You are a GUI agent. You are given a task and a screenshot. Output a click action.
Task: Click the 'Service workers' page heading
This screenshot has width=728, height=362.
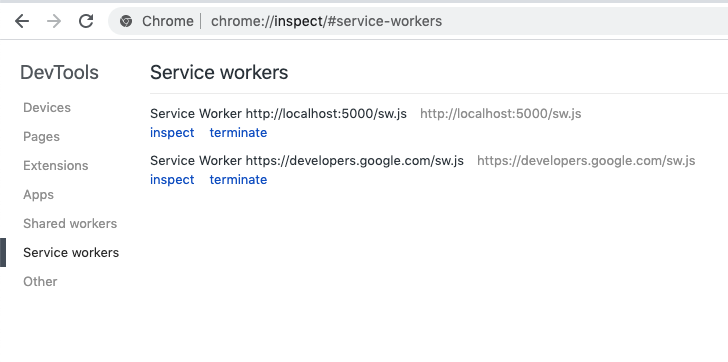tap(219, 72)
